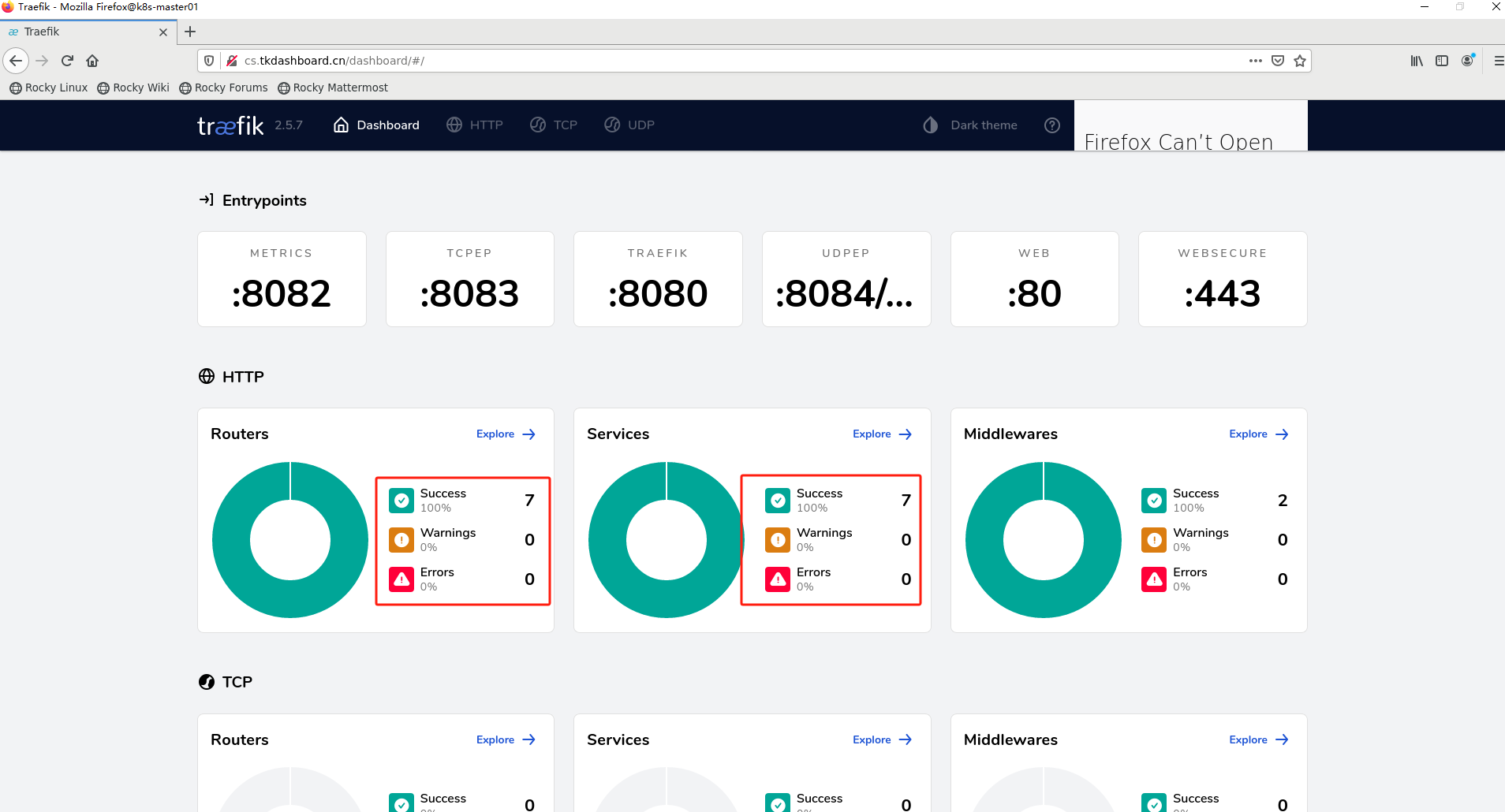Click the browser home icon
This screenshot has height=812, width=1505.
[92, 61]
